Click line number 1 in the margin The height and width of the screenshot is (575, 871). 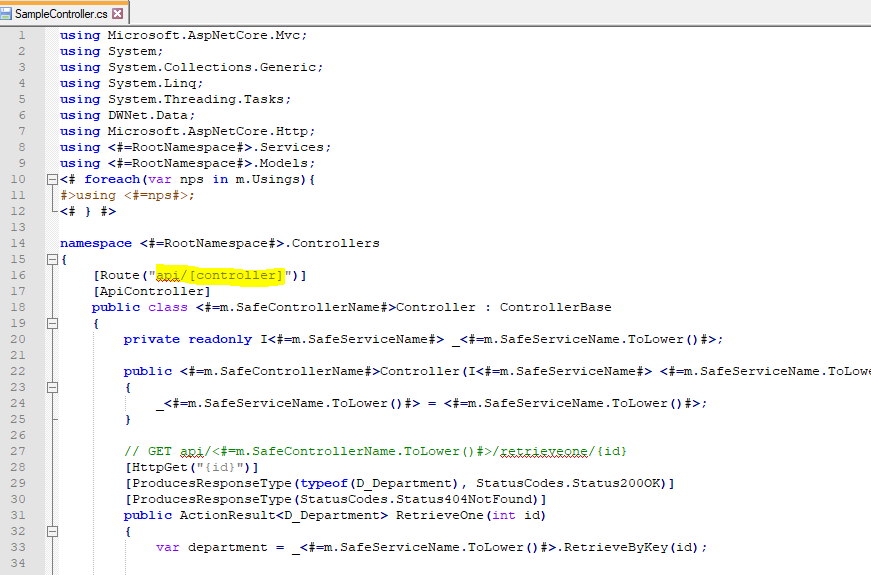click(x=22, y=35)
